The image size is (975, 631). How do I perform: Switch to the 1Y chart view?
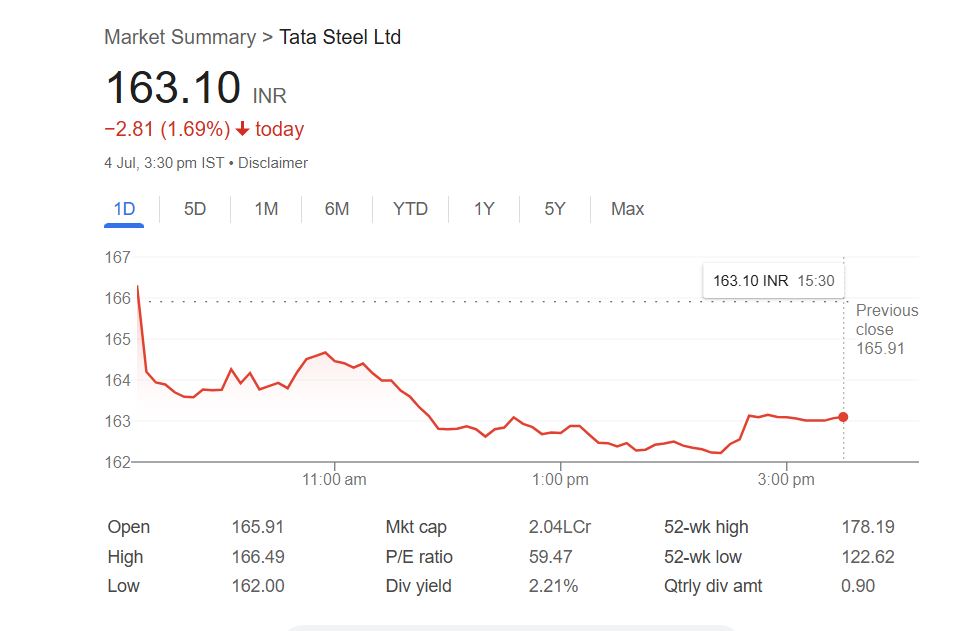(x=484, y=209)
